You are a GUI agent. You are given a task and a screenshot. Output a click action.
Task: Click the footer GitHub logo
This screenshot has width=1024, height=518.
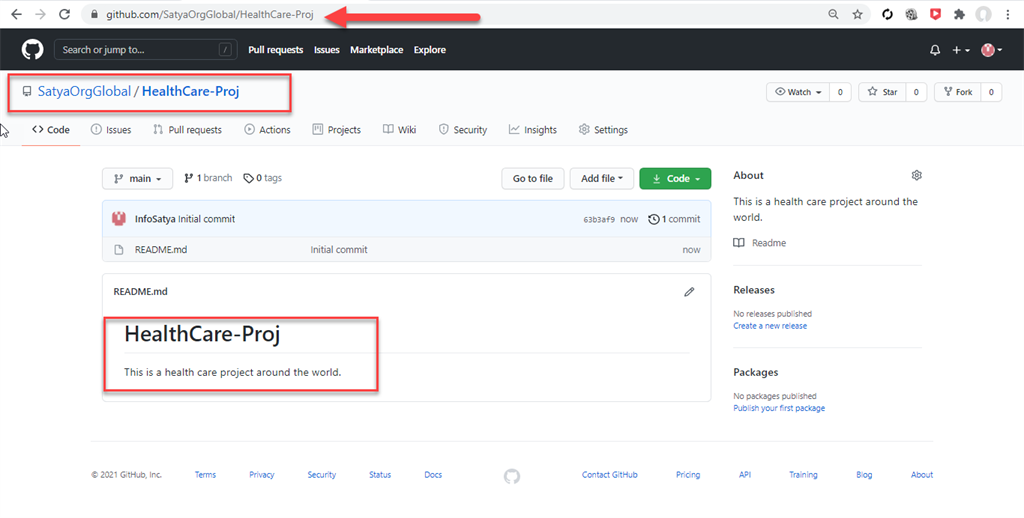pos(512,476)
